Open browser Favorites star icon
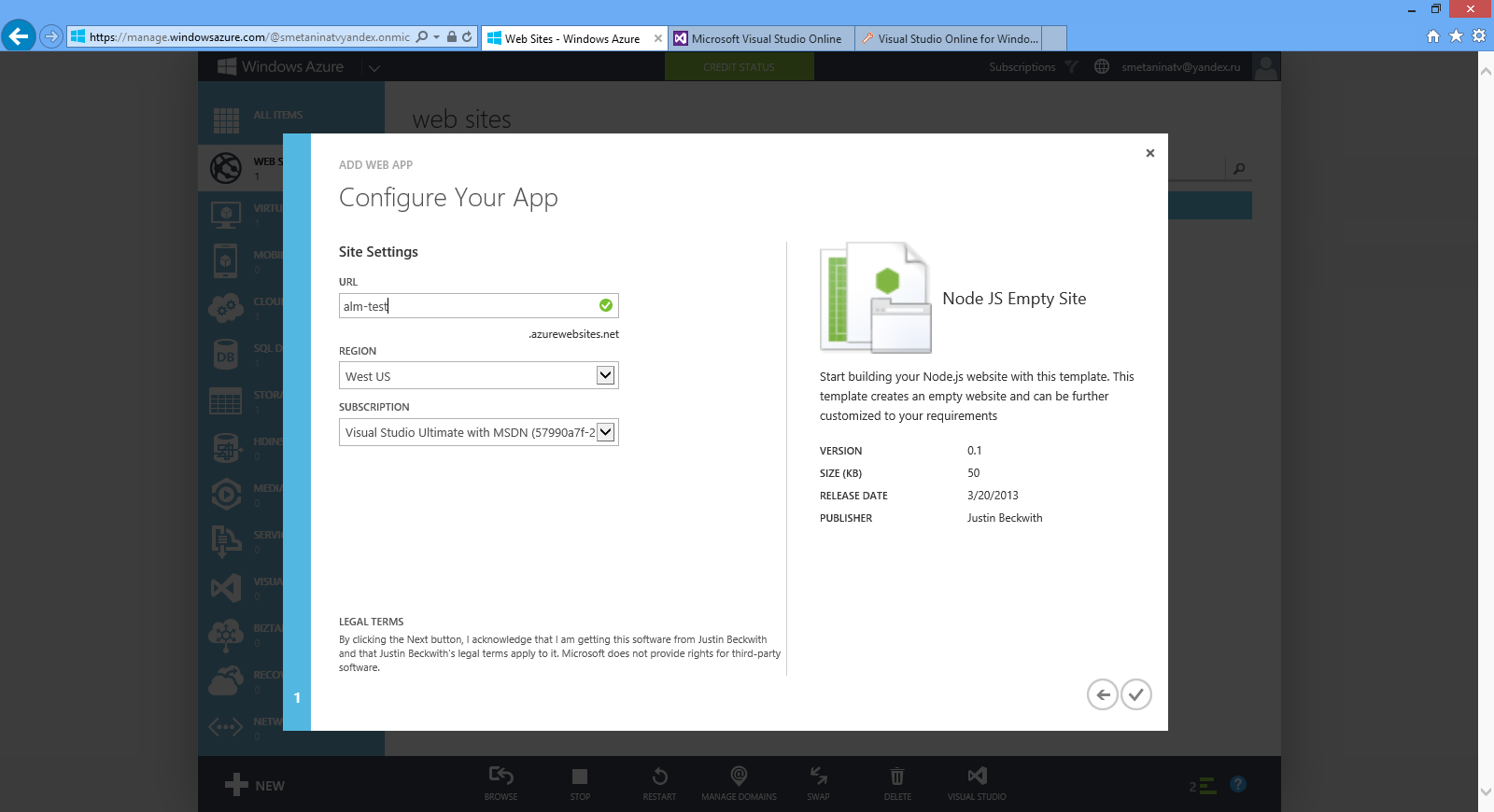Viewport: 1494px width, 812px height. [x=1456, y=36]
